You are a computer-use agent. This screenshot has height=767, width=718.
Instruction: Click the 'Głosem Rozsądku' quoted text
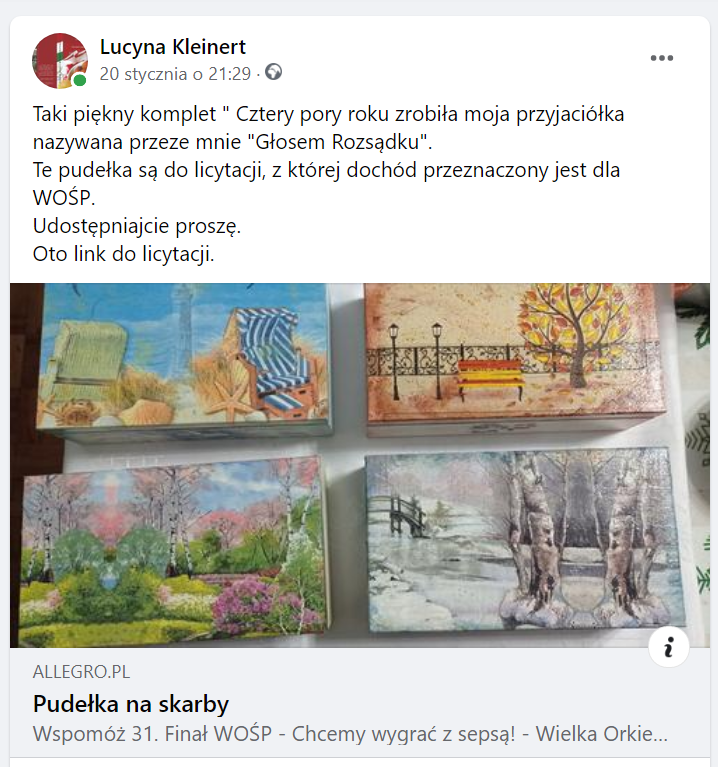[337, 142]
